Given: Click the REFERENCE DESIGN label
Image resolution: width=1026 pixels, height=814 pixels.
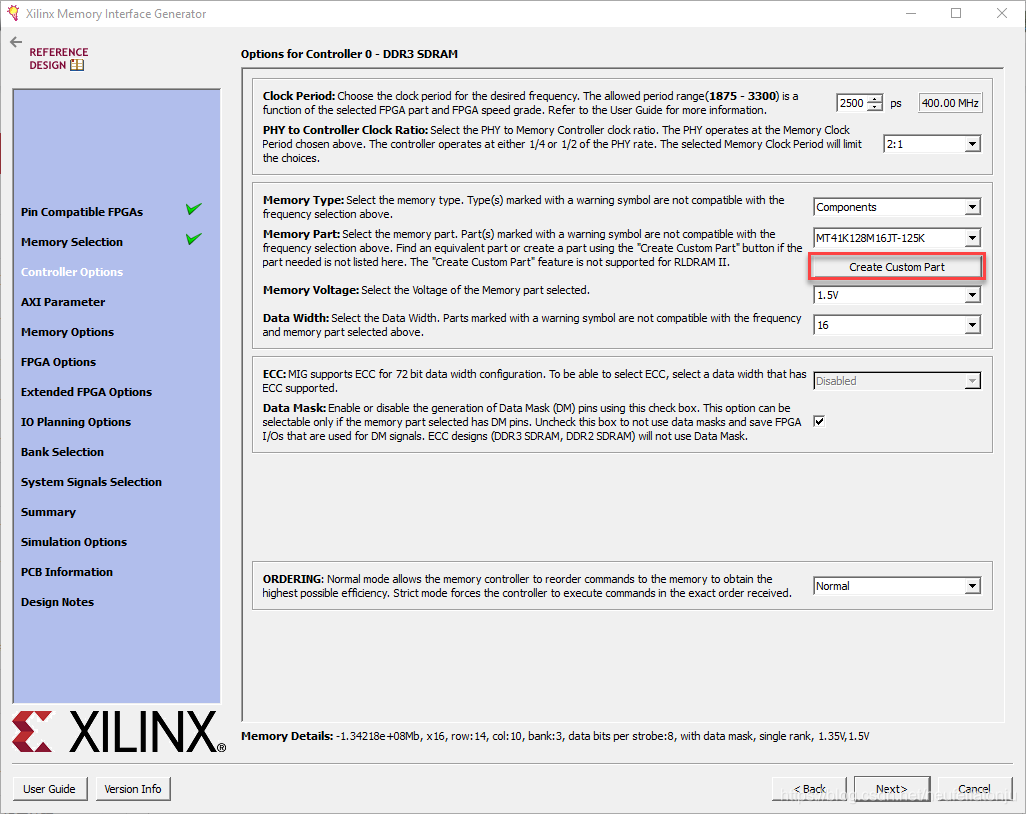Looking at the screenshot, I should tap(58, 58).
